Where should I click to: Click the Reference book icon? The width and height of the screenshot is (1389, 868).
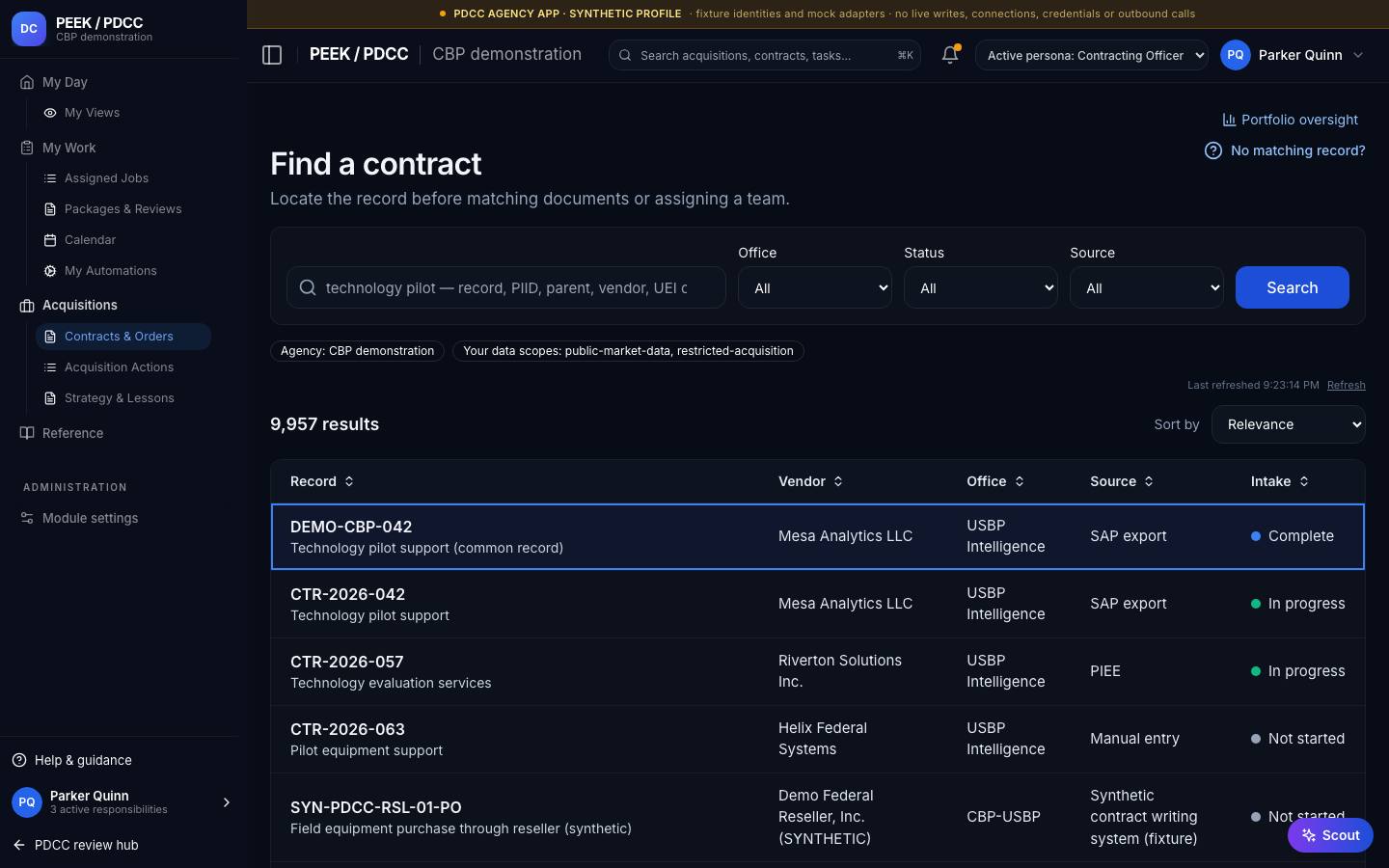click(x=27, y=433)
